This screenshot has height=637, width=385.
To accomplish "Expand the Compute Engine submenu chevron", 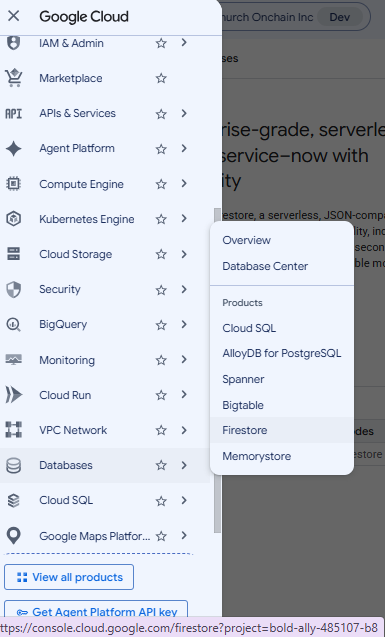I will tap(184, 184).
